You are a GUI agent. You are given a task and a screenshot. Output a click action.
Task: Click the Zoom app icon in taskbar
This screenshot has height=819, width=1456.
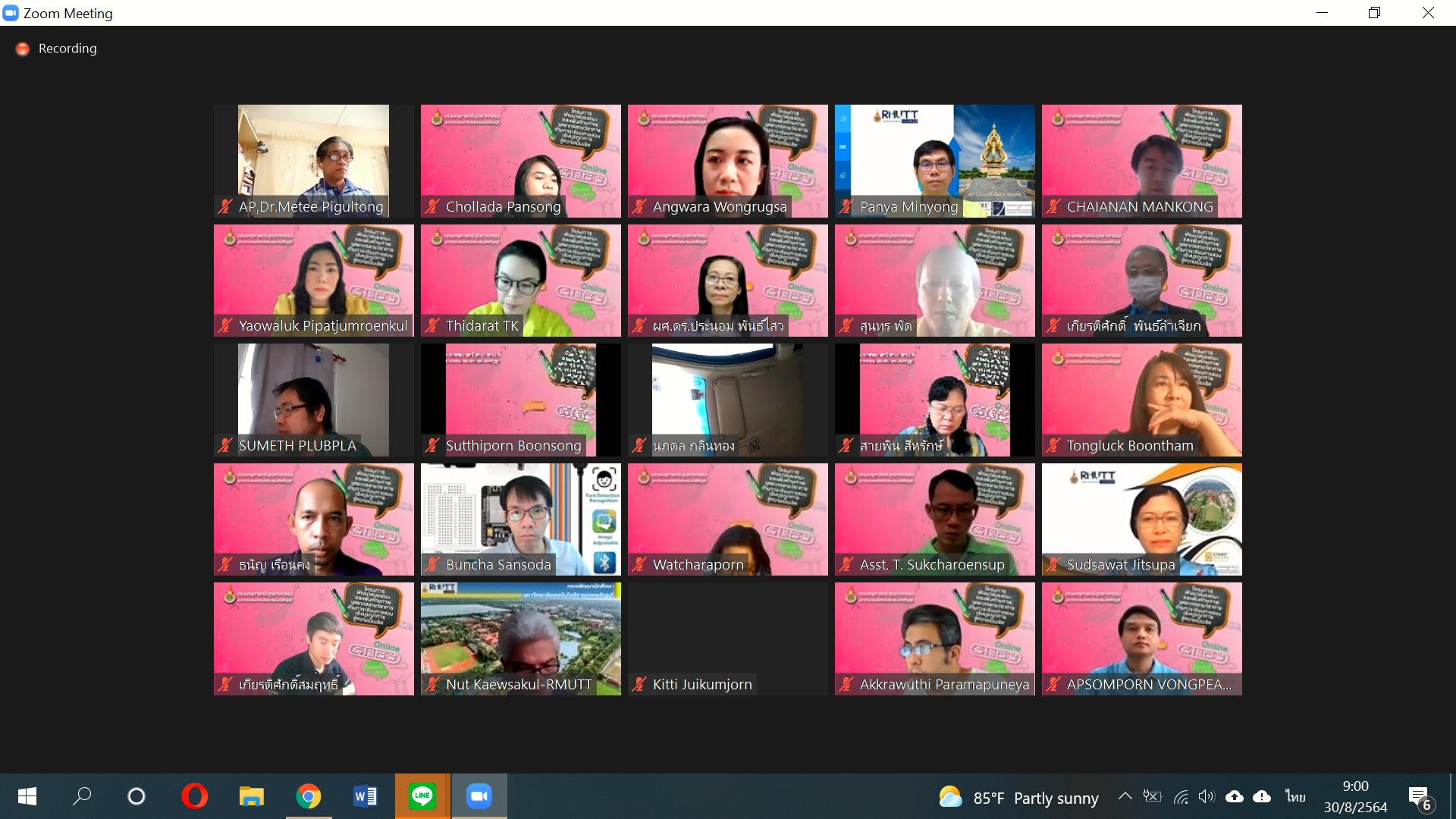[479, 796]
